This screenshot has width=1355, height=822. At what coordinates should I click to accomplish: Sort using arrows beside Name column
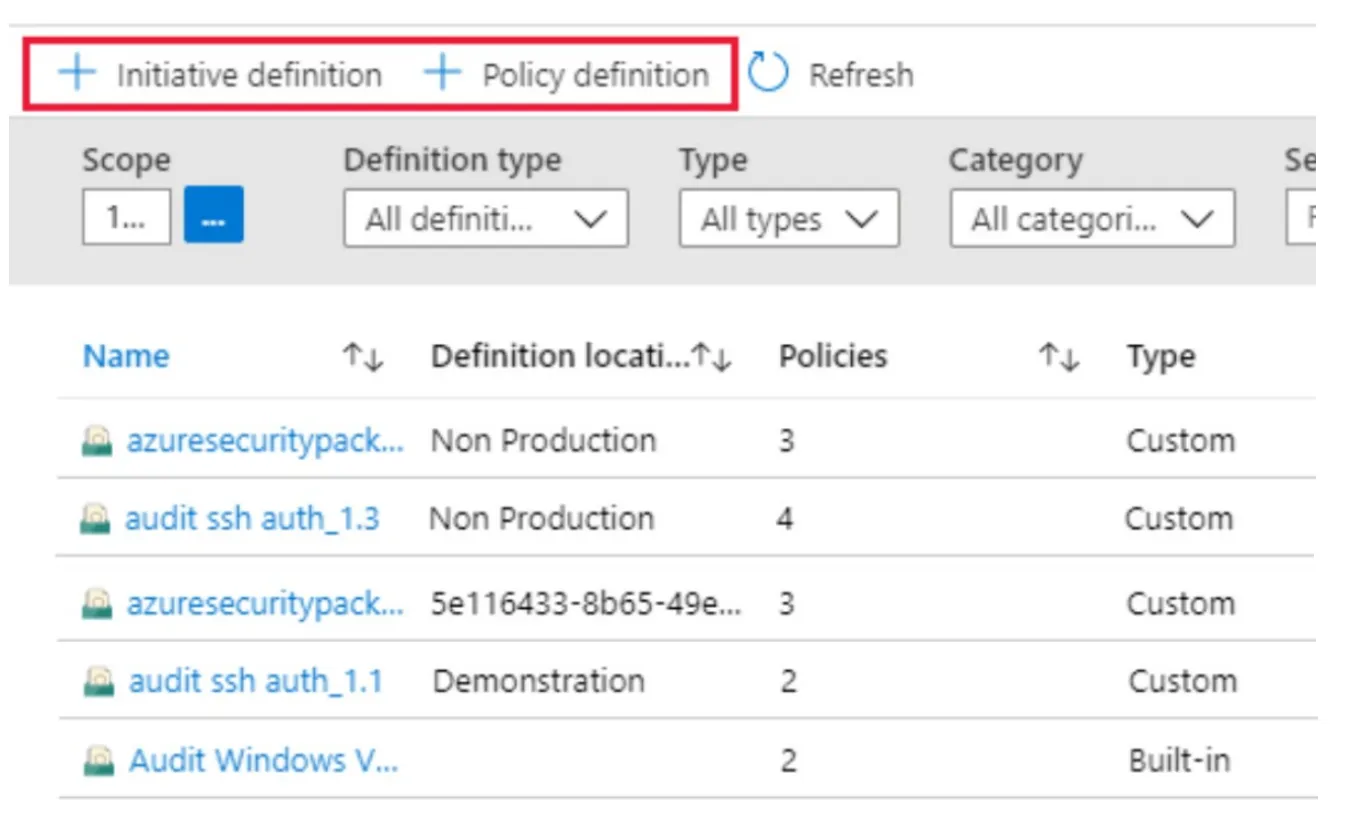[362, 357]
